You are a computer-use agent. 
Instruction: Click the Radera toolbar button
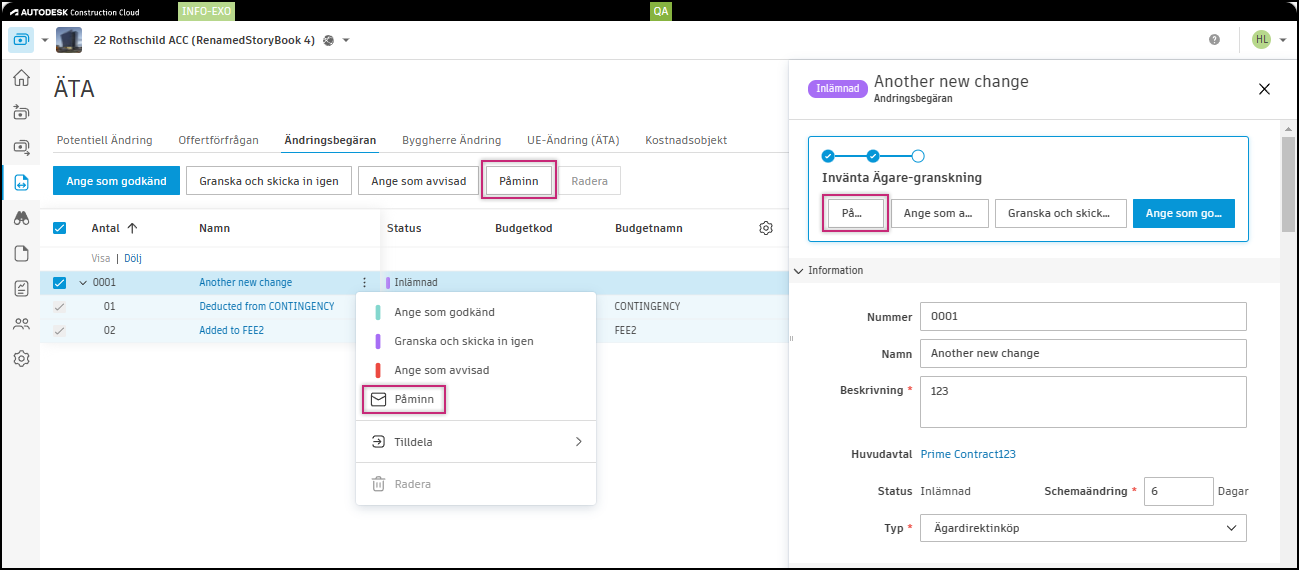[x=589, y=181]
